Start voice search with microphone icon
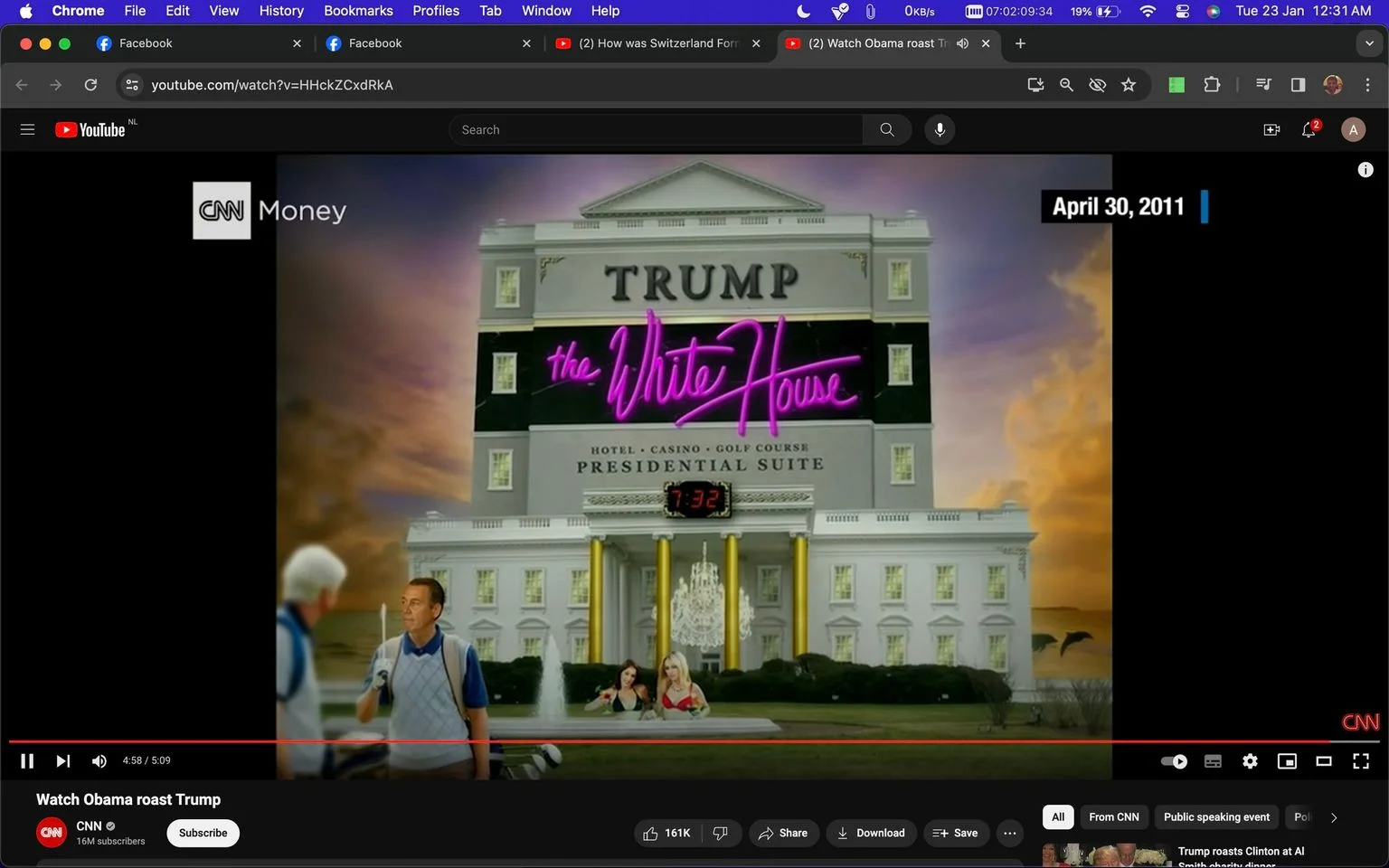The height and width of the screenshot is (868, 1389). coord(940,130)
